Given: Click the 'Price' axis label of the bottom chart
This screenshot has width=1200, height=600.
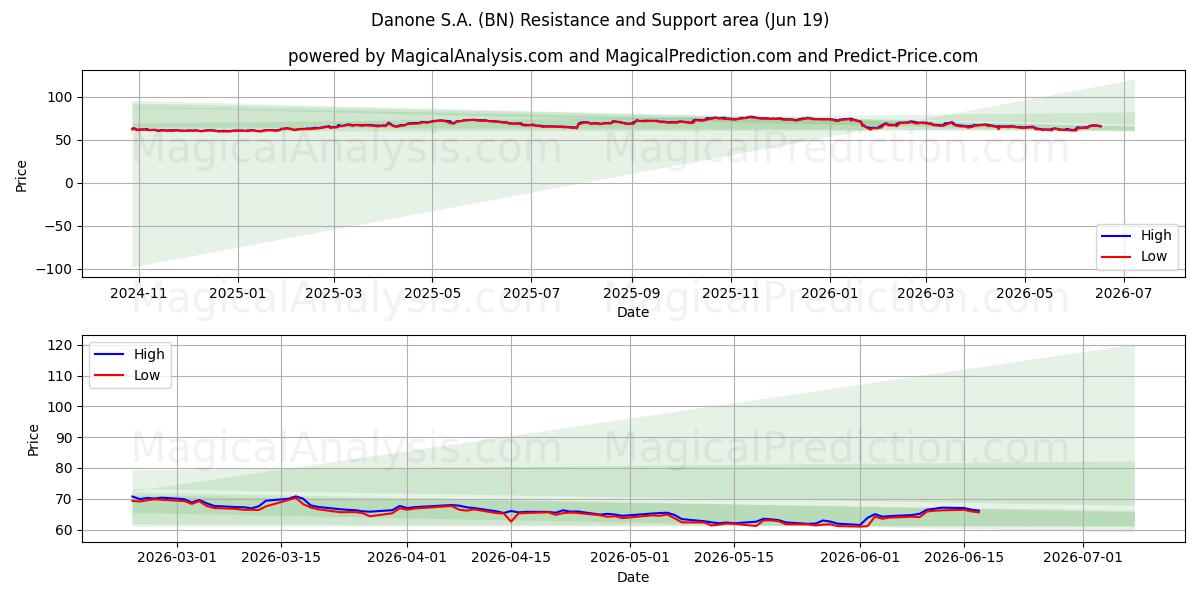Looking at the screenshot, I should point(34,439).
